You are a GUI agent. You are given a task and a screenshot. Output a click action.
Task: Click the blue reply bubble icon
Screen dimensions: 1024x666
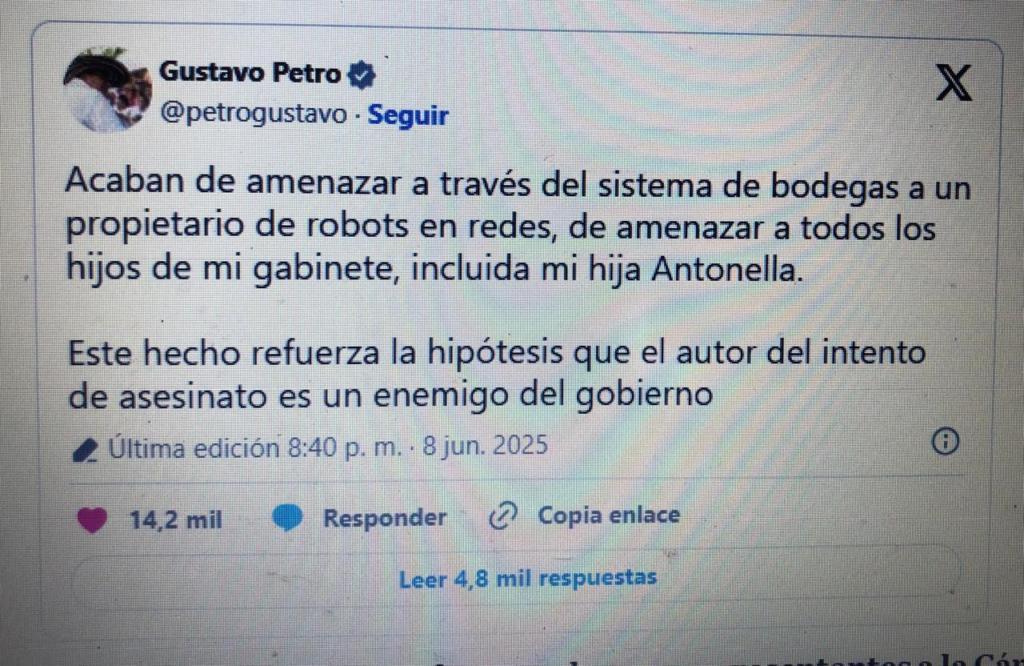(287, 518)
